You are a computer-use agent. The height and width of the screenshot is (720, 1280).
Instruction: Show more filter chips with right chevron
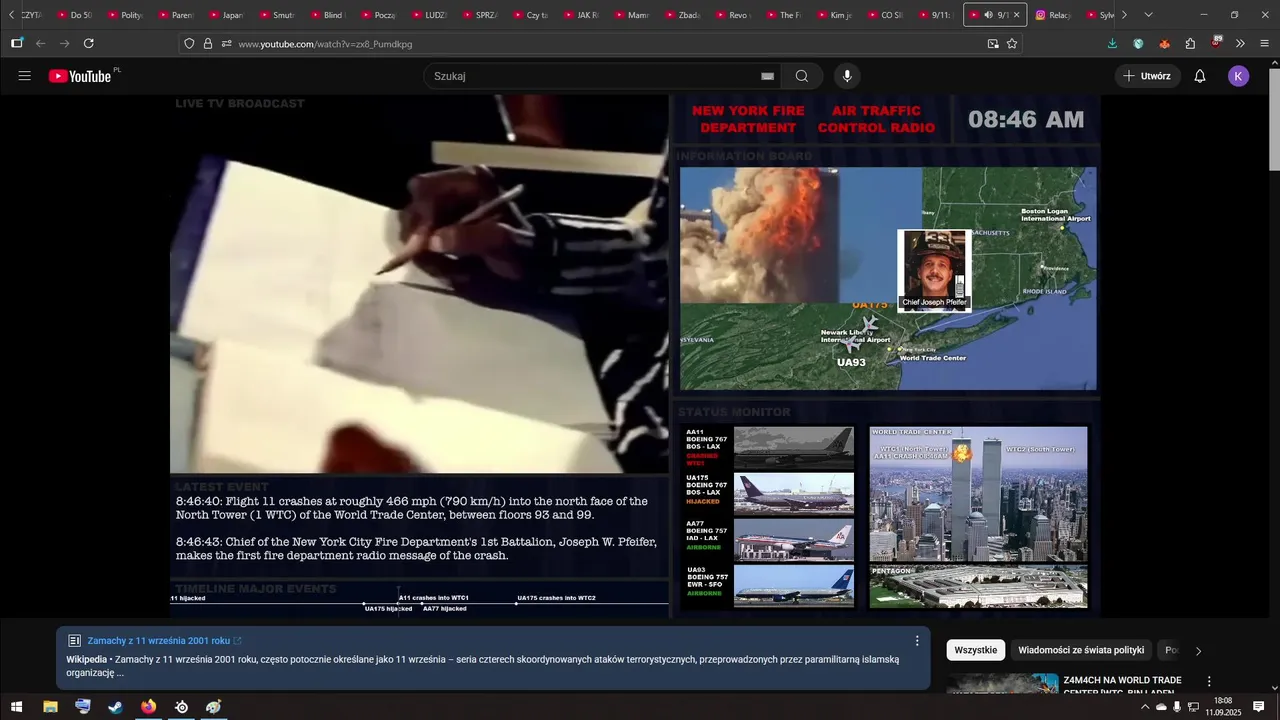[1198, 651]
